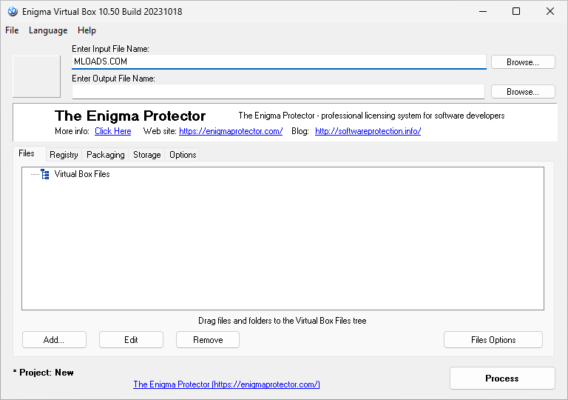Close the Enigma Virtual Box window

[550, 12]
